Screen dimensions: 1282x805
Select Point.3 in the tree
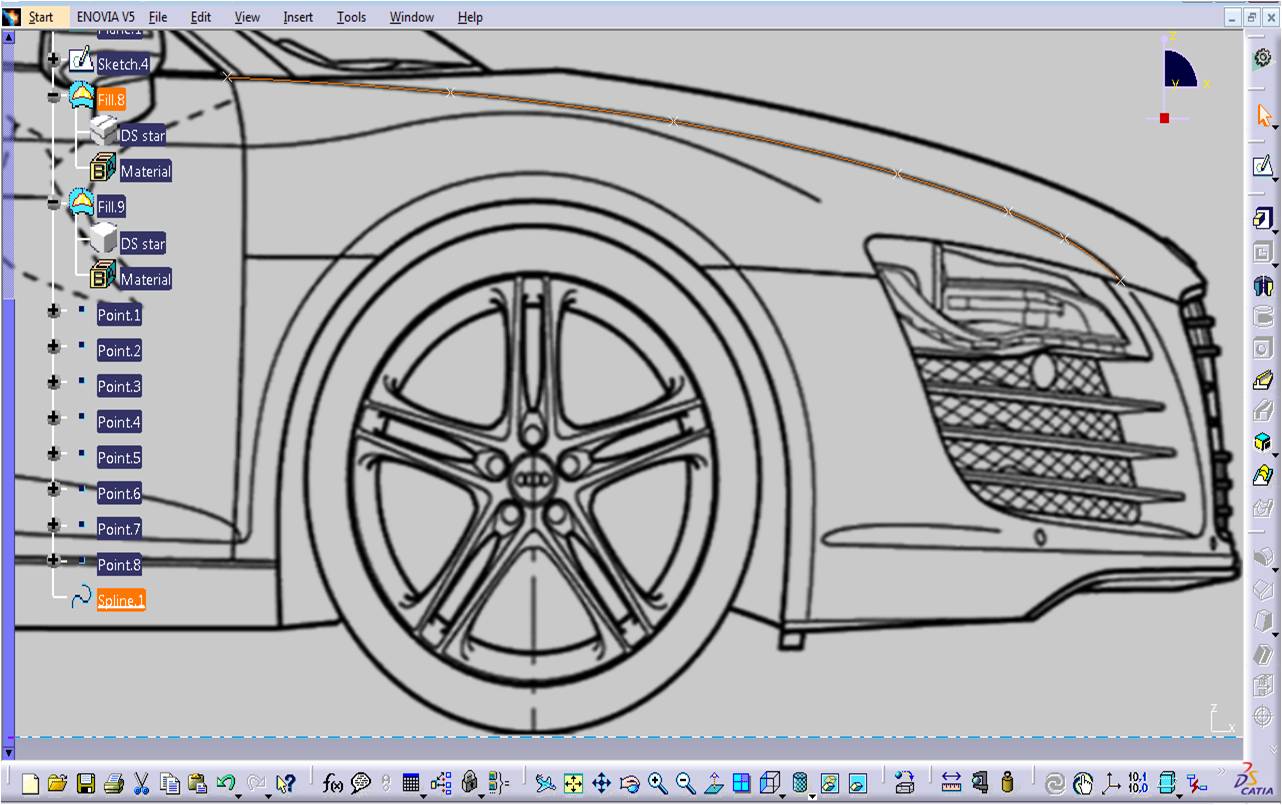point(119,386)
